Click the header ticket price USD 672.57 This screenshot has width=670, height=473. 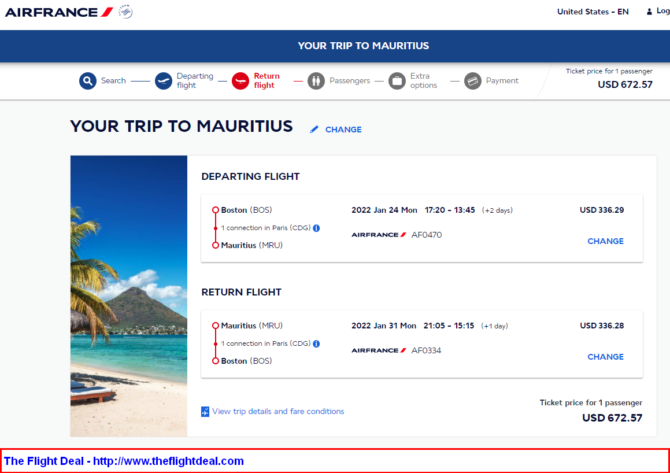click(x=625, y=85)
